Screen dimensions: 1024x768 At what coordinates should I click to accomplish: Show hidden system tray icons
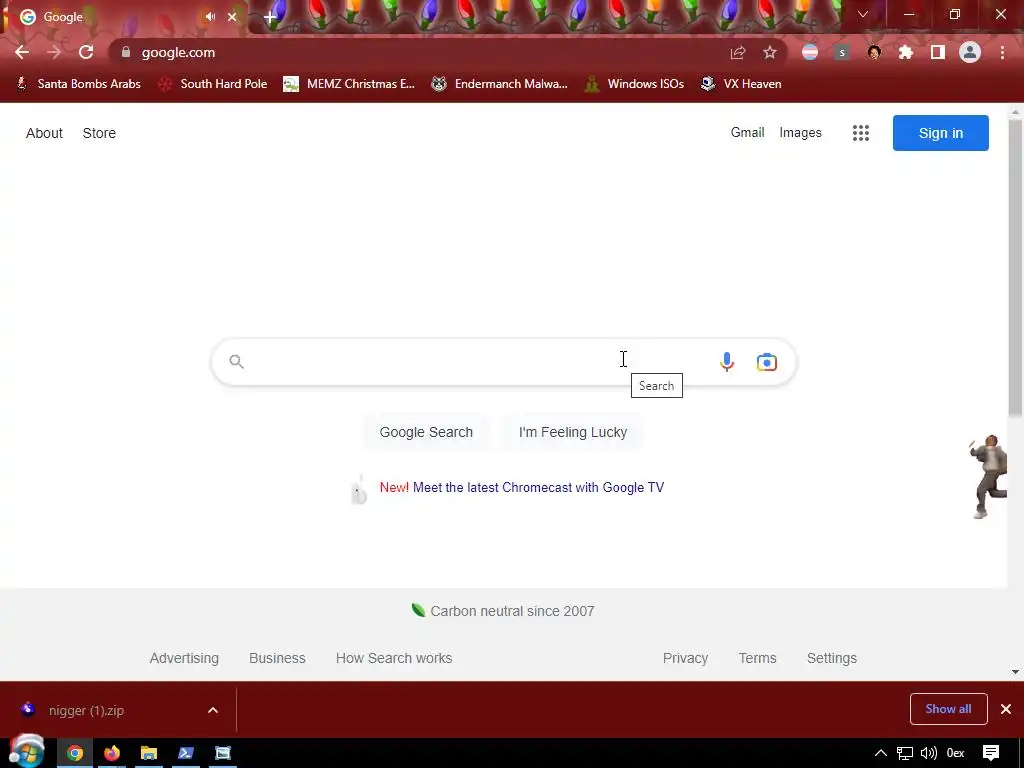pyautogui.click(x=880, y=754)
